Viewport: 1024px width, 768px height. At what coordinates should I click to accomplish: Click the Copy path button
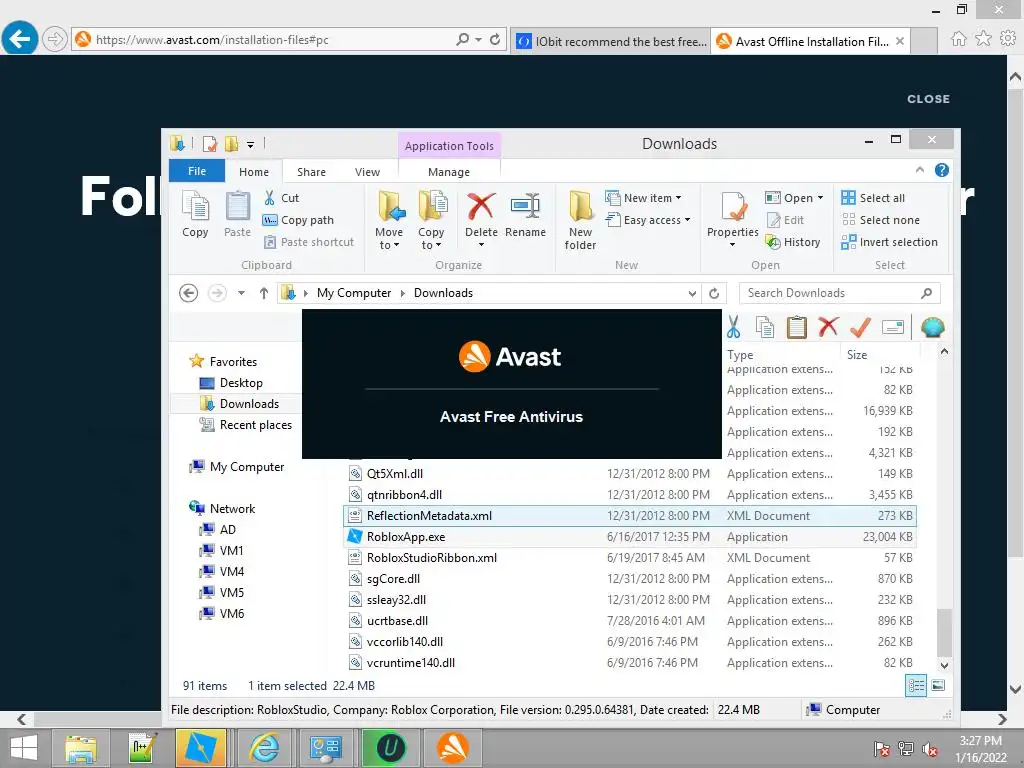[x=298, y=220]
